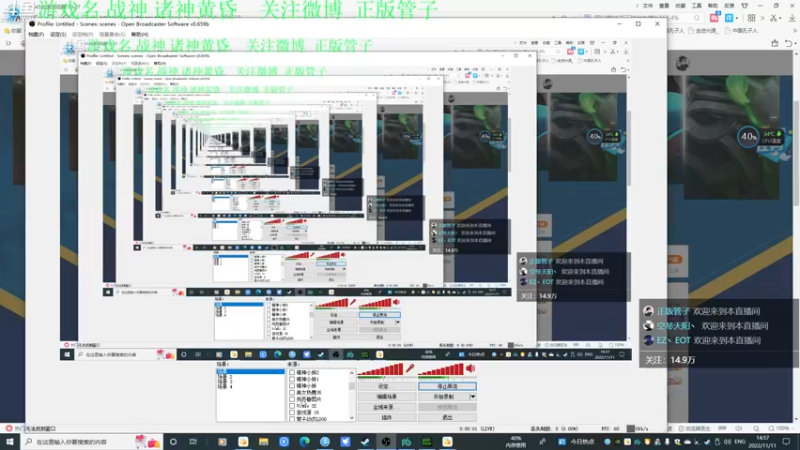Click the browser scissors screenshot icon

tap(774, 18)
